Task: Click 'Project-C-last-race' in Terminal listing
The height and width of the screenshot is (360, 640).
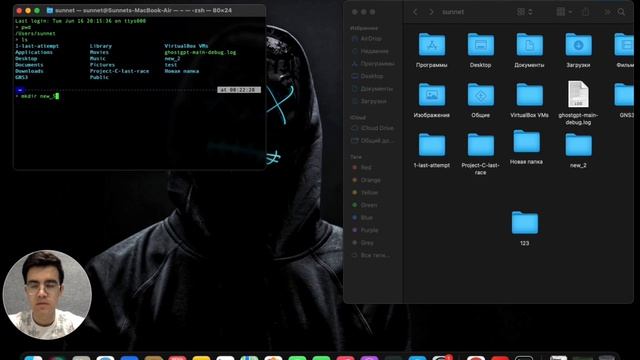Action: pyautogui.click(x=120, y=71)
